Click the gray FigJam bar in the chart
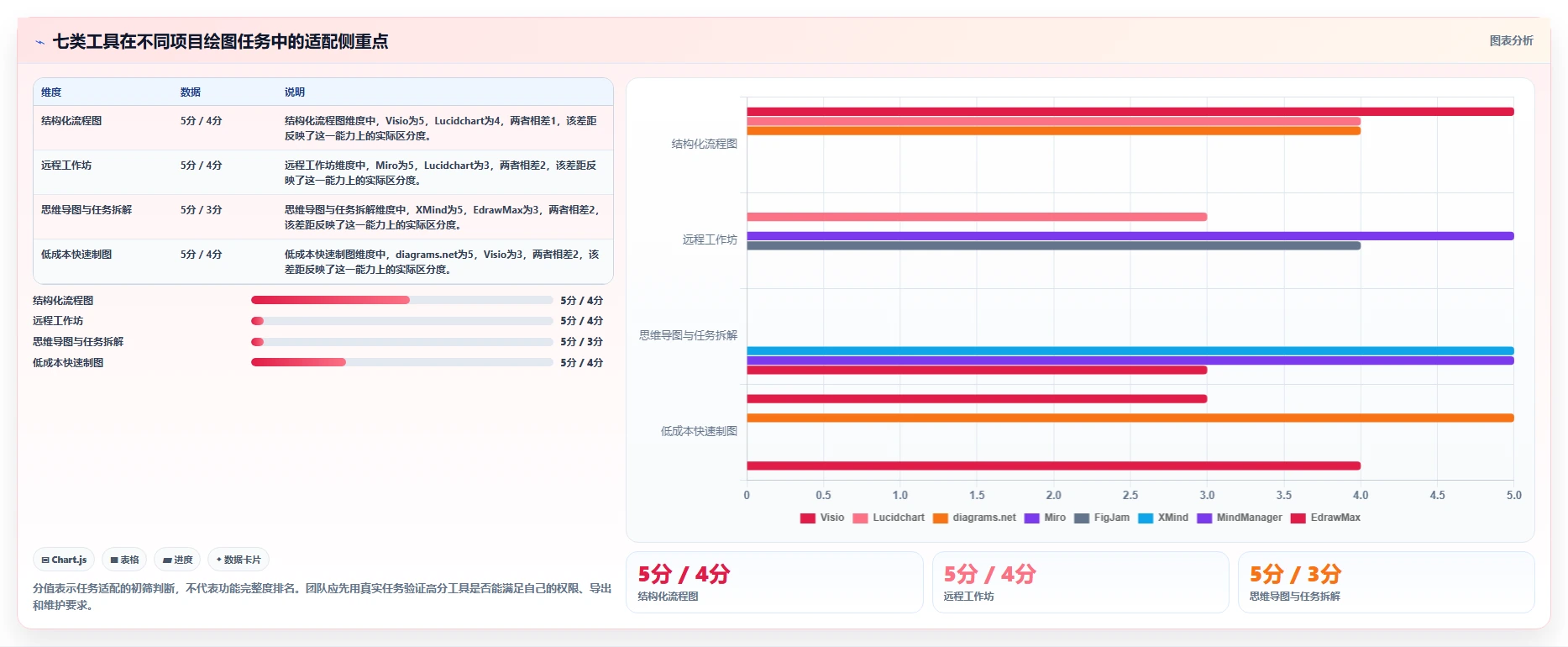This screenshot has height=647, width=1568. 1053,245
